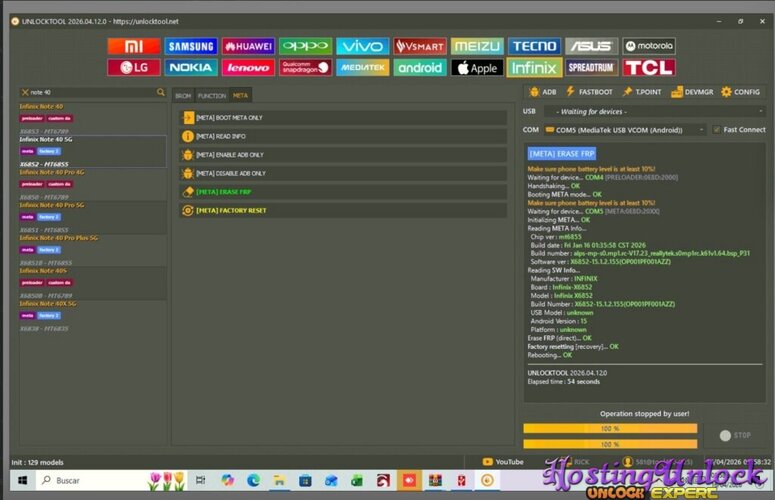Expand the COM port MediaTek USB VCOM dropdown

pyautogui.click(x=624, y=130)
